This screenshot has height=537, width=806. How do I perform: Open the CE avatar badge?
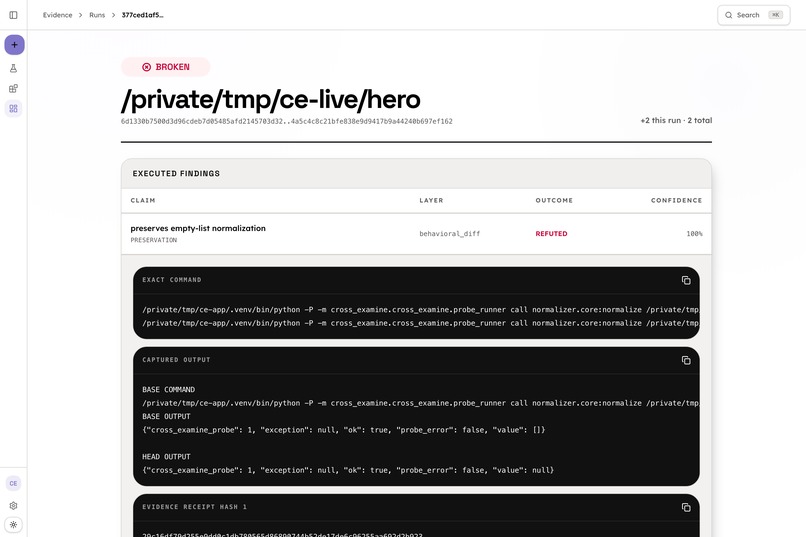point(13,483)
